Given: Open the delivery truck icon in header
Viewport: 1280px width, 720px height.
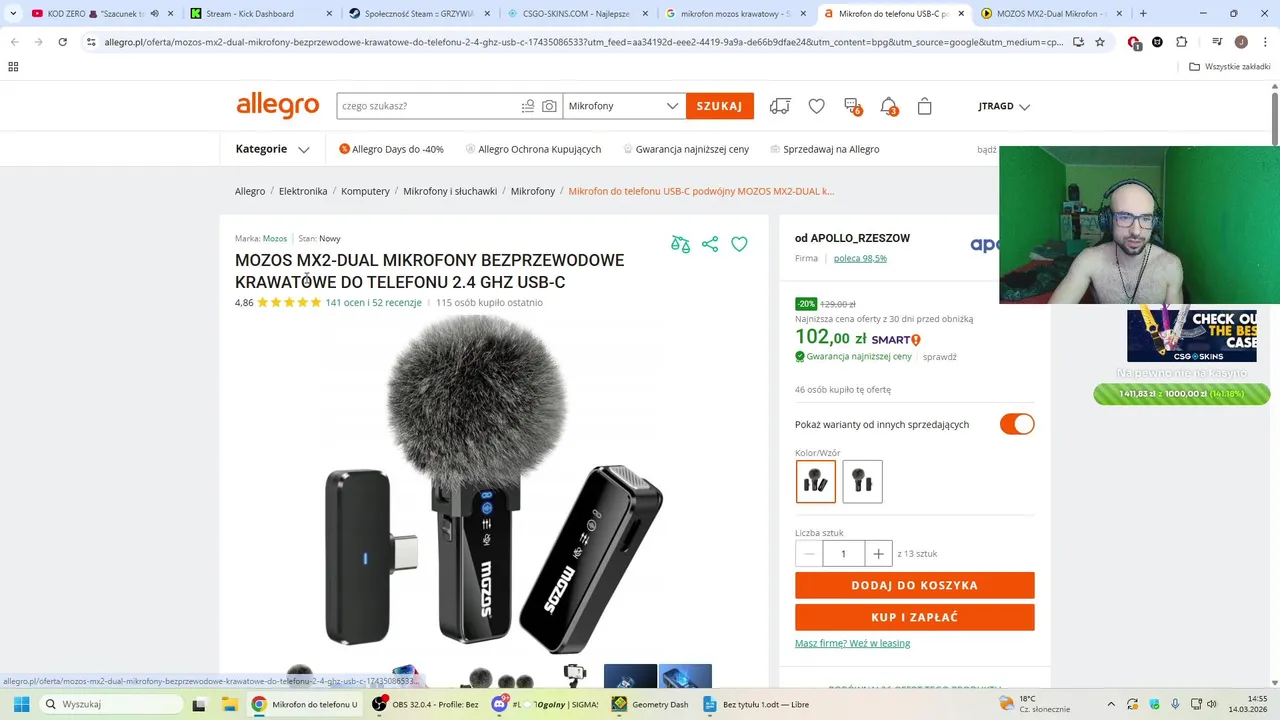Looking at the screenshot, I should pyautogui.click(x=780, y=106).
